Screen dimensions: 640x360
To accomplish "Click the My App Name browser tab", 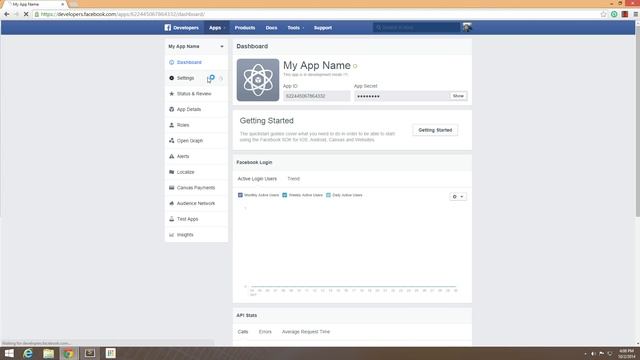I will click(35, 4).
